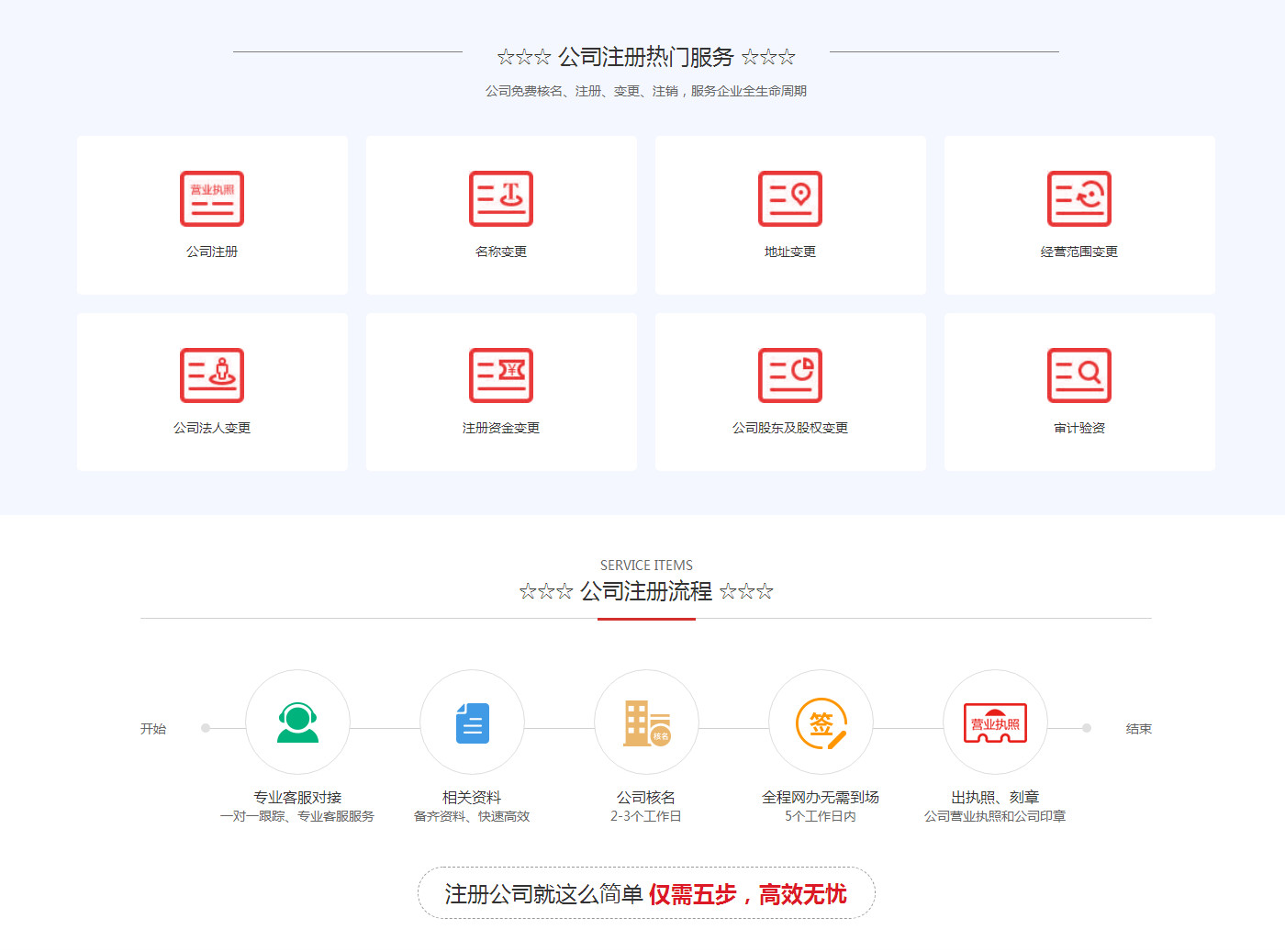Image resolution: width=1285 pixels, height=952 pixels.
Task: Open the 公司法人变更 label link
Action: point(212,428)
